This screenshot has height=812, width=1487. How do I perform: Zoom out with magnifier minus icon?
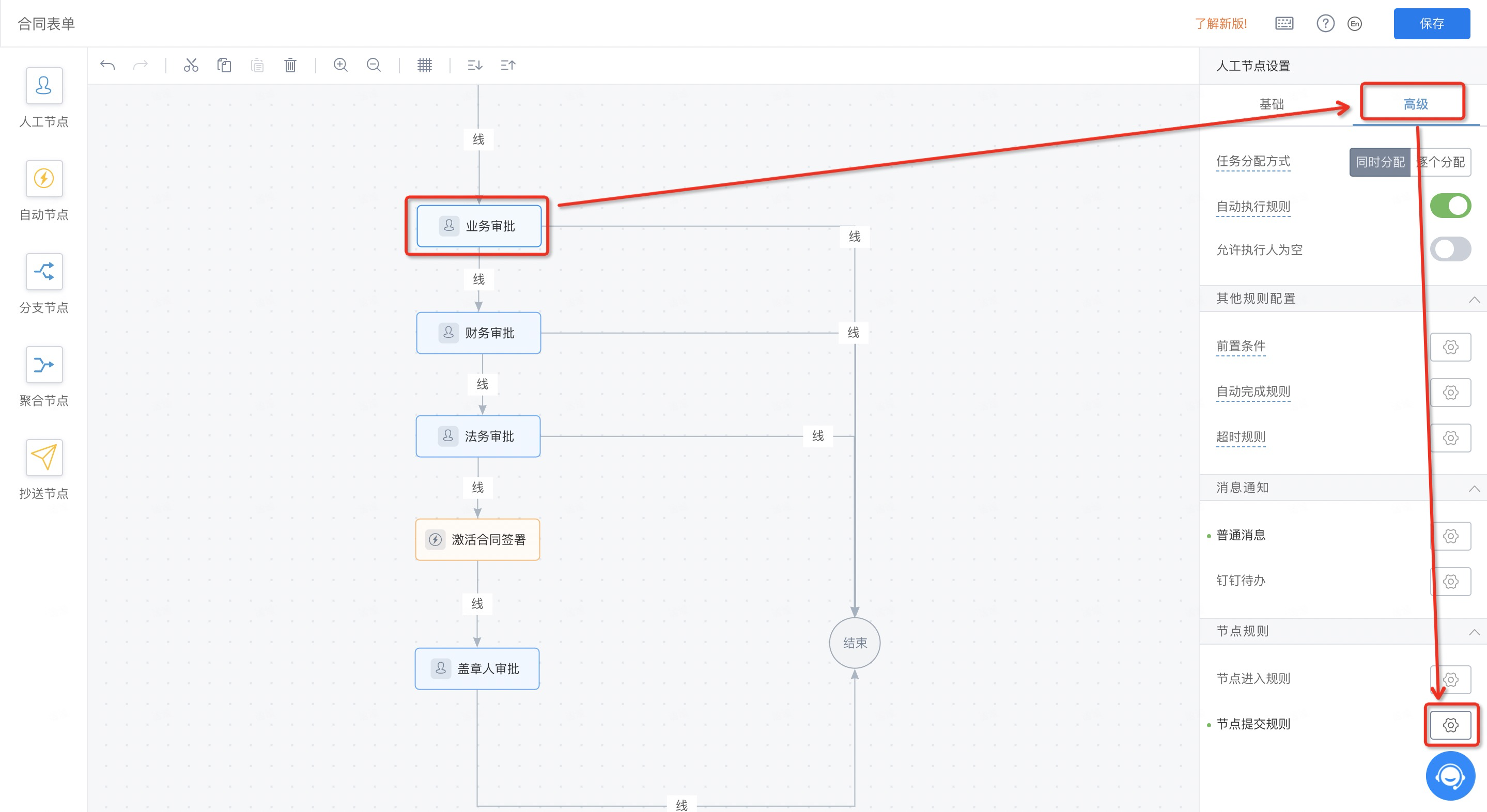pos(374,65)
